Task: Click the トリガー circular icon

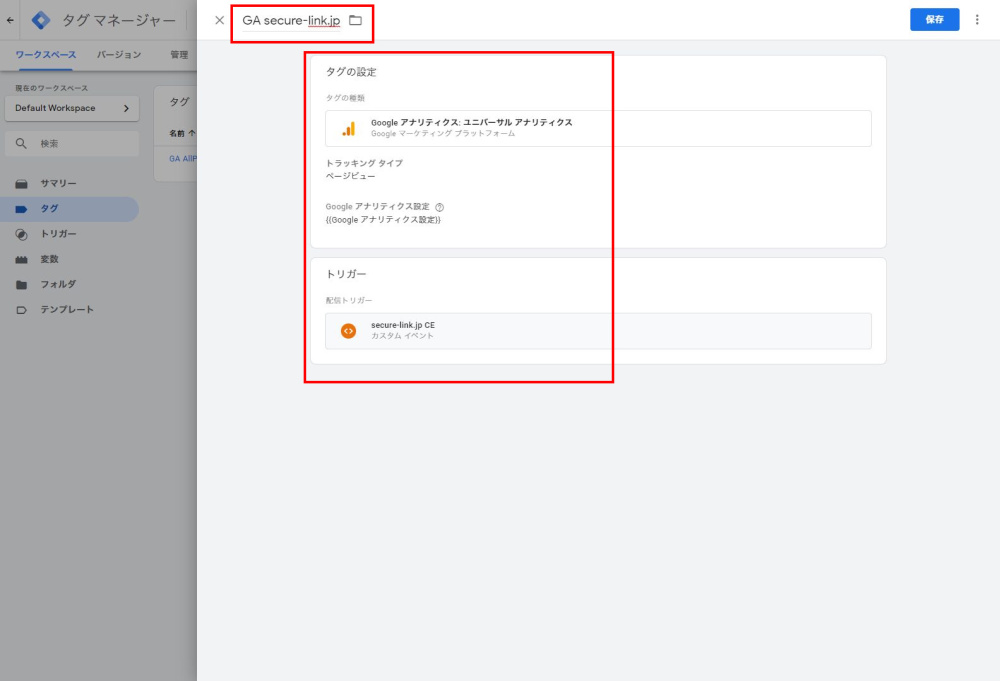Action: click(x=21, y=235)
